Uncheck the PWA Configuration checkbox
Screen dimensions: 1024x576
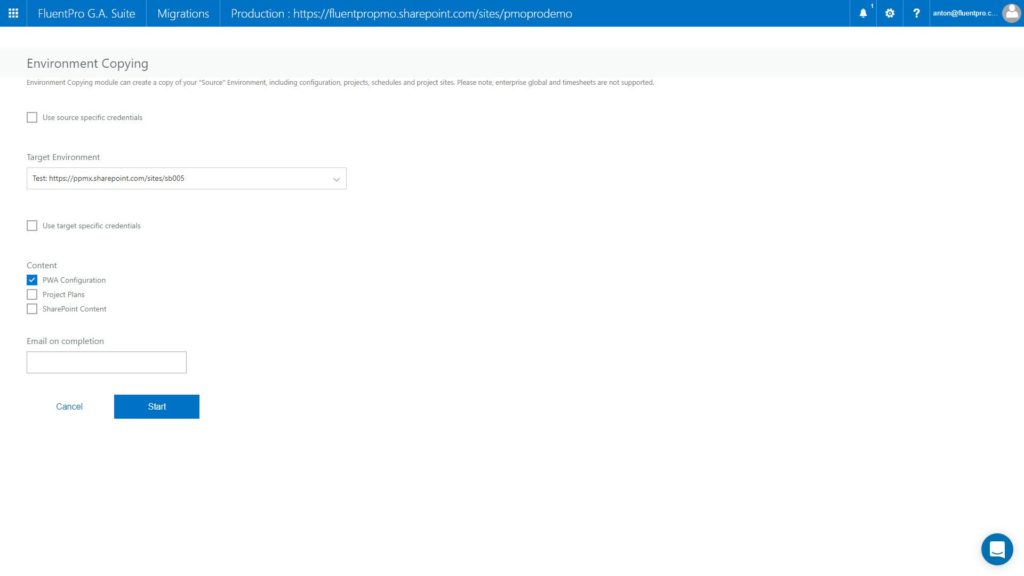(x=31, y=279)
